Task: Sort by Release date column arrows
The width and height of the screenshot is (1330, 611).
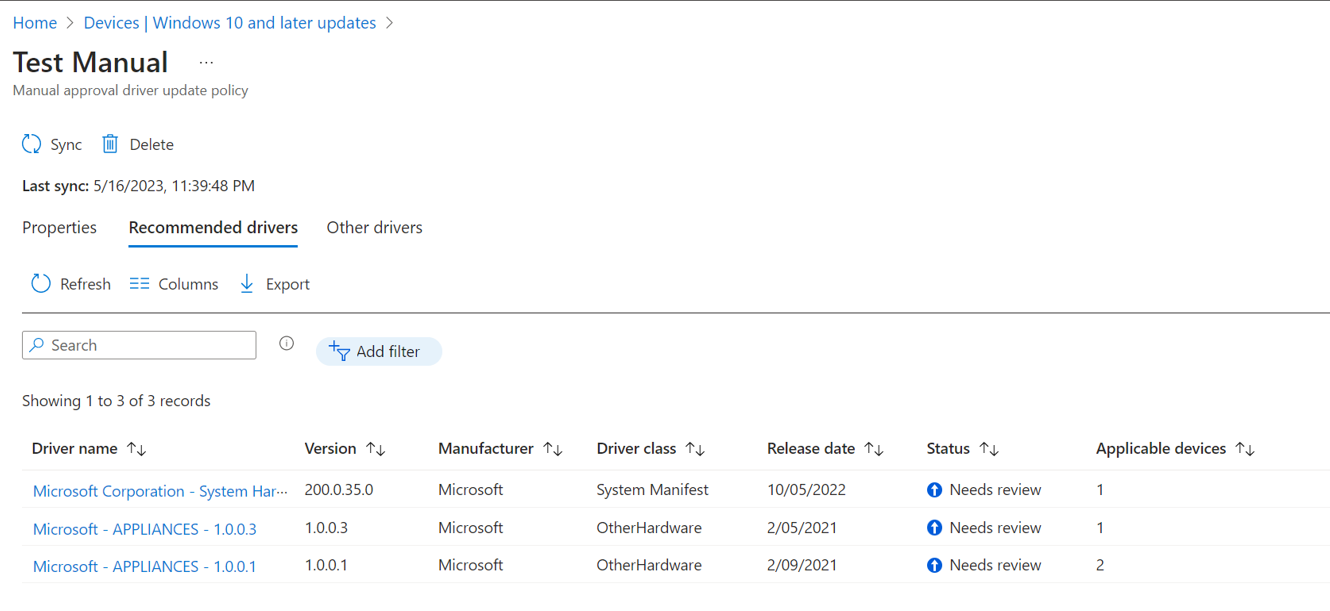Action: coord(874,449)
